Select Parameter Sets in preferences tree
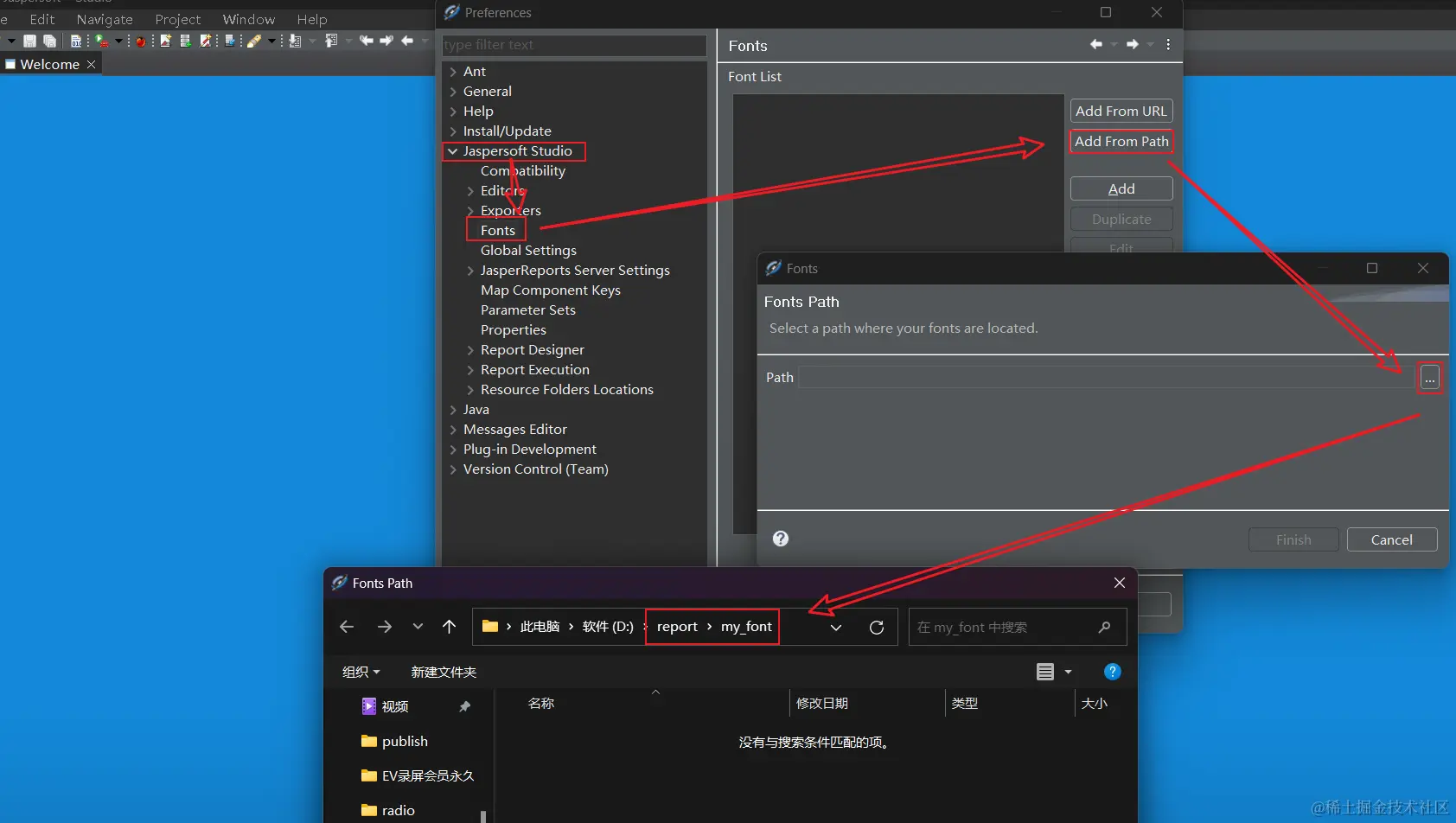Viewport: 1456px width, 823px height. [527, 309]
